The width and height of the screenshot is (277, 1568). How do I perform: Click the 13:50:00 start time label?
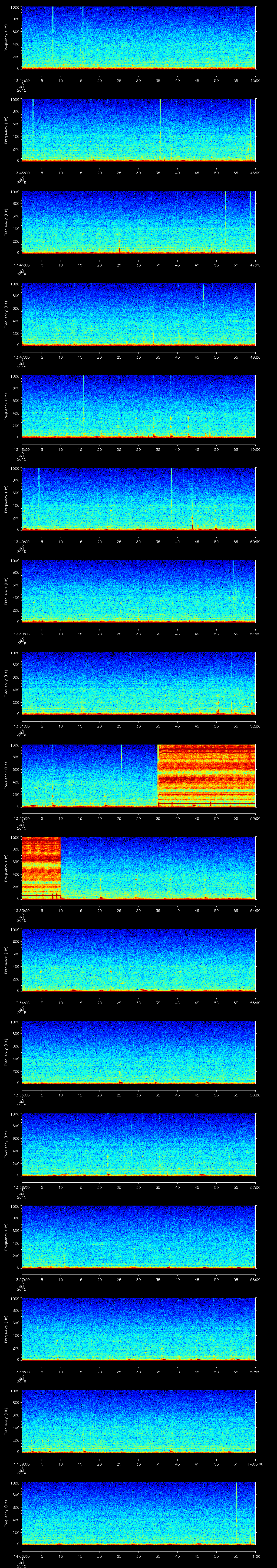(21, 634)
